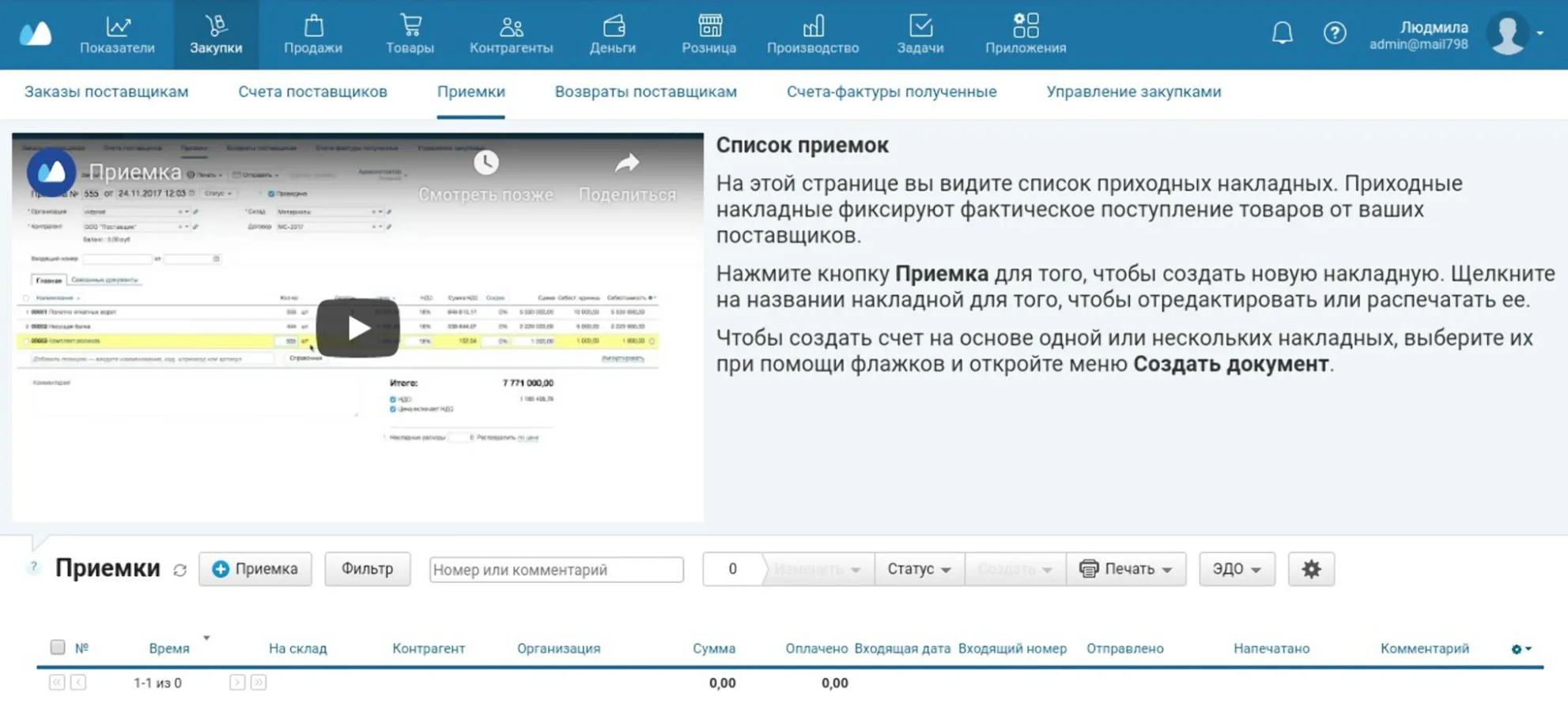Open the Фильтр button
The width and height of the screenshot is (1568, 712).
367,569
